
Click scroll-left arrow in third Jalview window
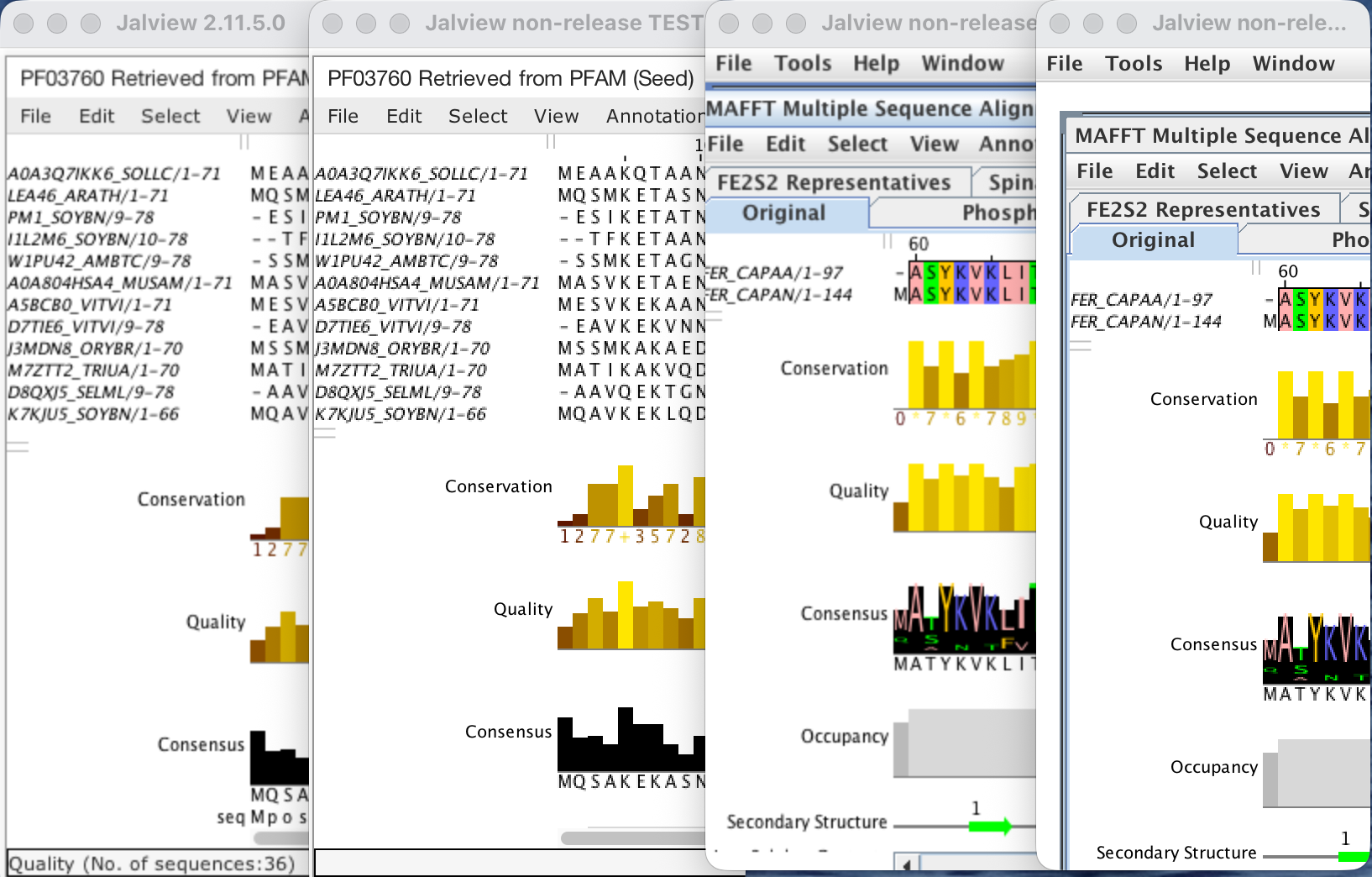coord(906,863)
